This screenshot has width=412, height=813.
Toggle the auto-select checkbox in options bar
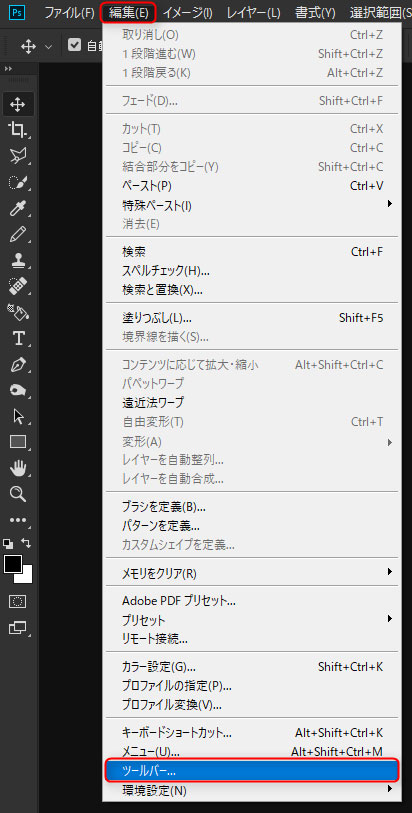point(75,45)
